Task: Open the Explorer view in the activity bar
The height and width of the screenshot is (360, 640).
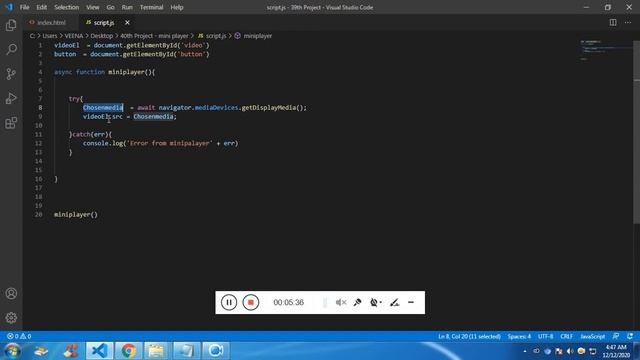Action: click(x=11, y=25)
